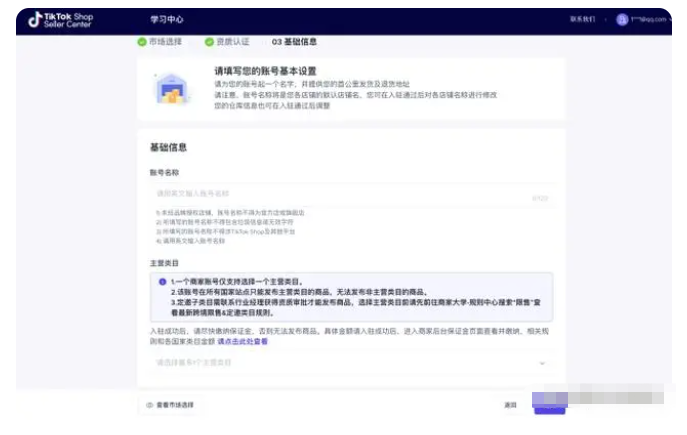The width and height of the screenshot is (687, 435).
Task: Click the green checkmark beside 市场选择
Action: pos(142,42)
